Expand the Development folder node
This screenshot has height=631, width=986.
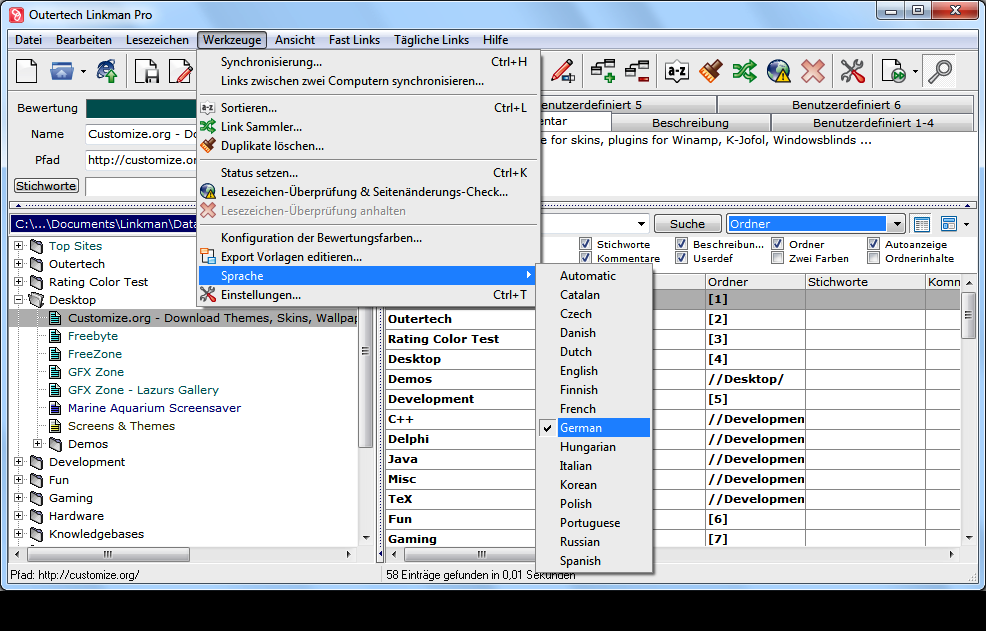click(x=18, y=462)
